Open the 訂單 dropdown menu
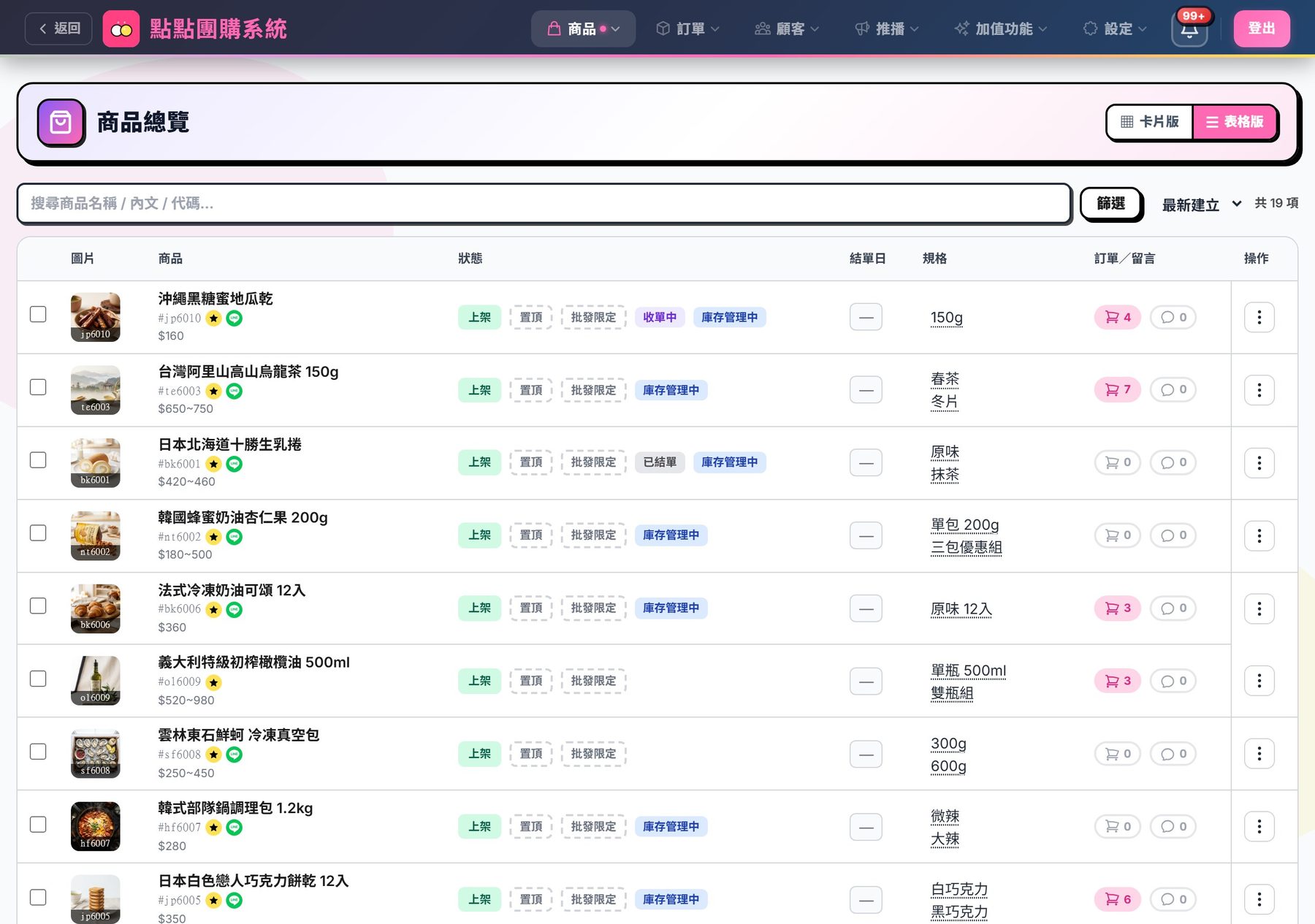Viewport: 1315px width, 924px height. click(687, 29)
